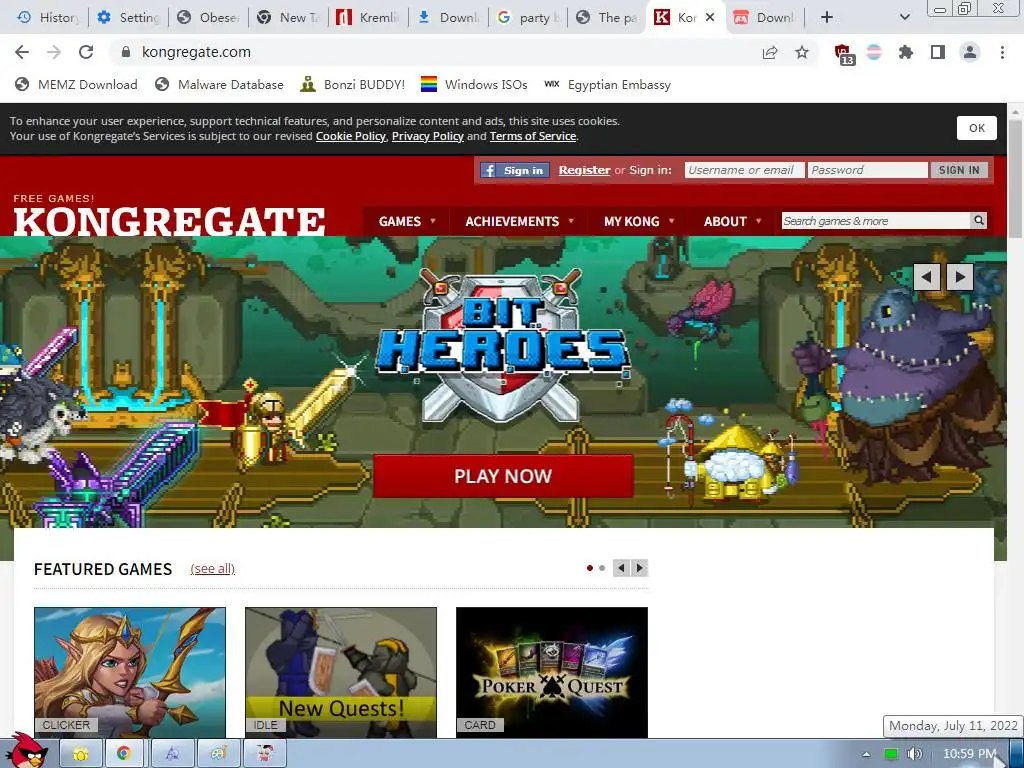Click featured games previous arrow
The width and height of the screenshot is (1024, 768).
[x=621, y=568]
